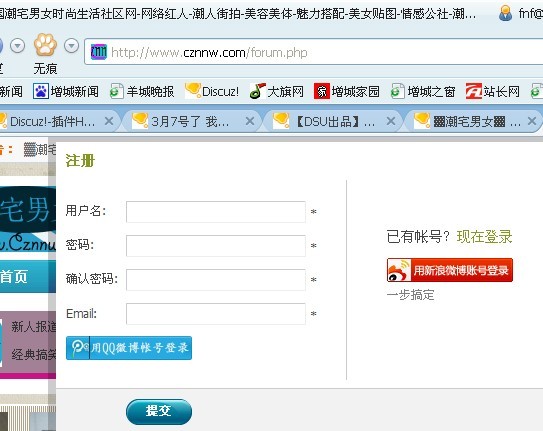Click the 增城新闻 paw bookmark icon
The width and height of the screenshot is (543, 431).
[x=41, y=91]
